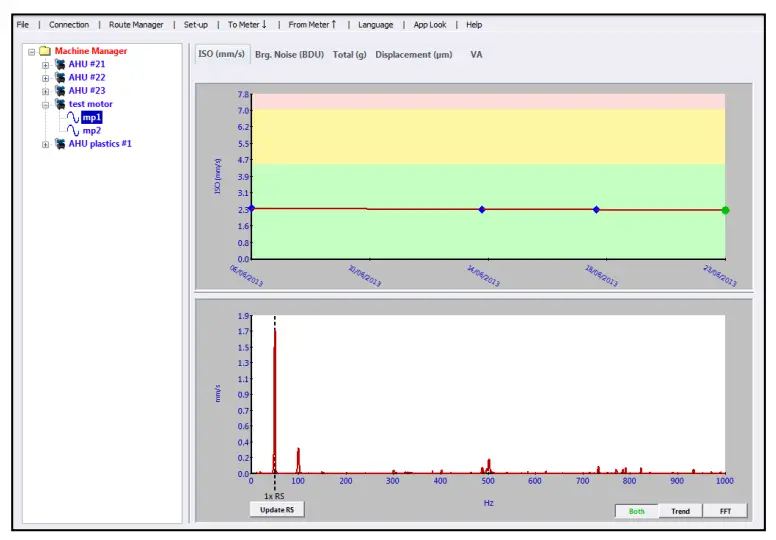776x540 pixels.
Task: Switch to the ISO (mm/s) tab
Action: coord(221,54)
